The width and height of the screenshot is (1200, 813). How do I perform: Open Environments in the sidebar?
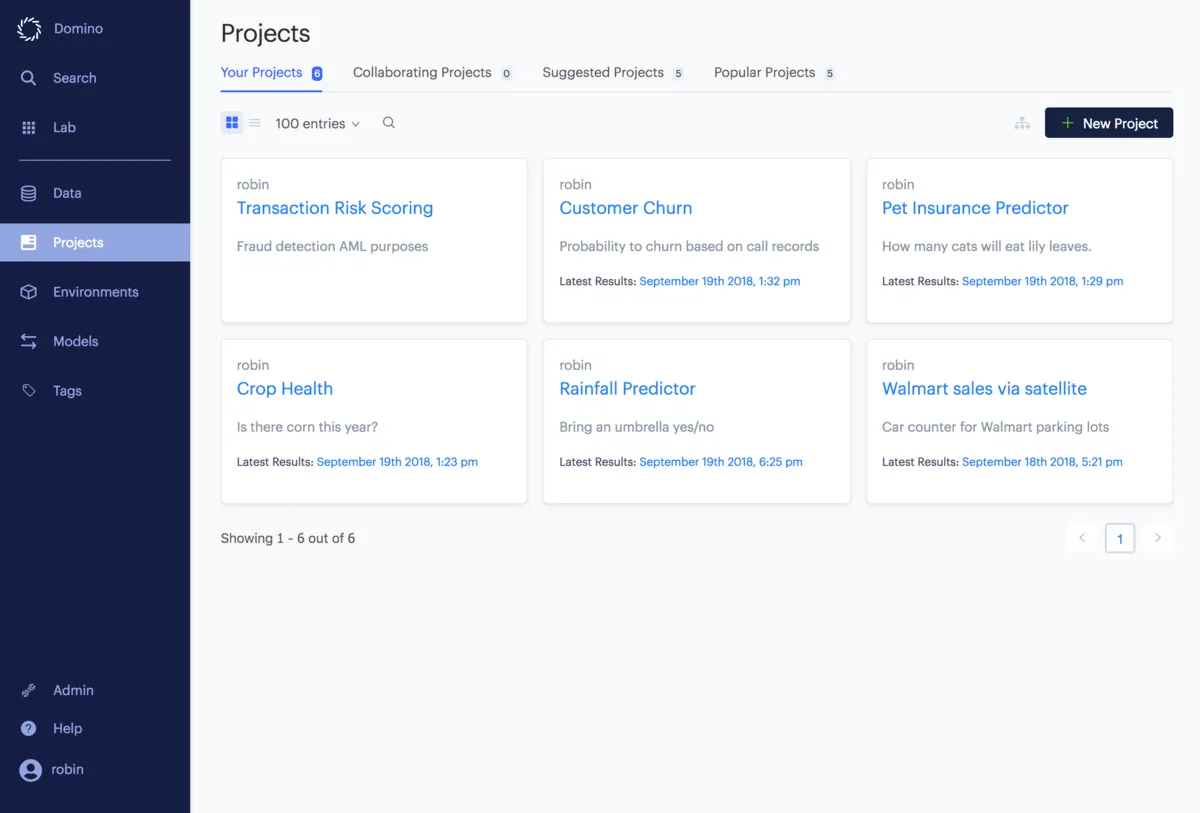[x=95, y=292]
